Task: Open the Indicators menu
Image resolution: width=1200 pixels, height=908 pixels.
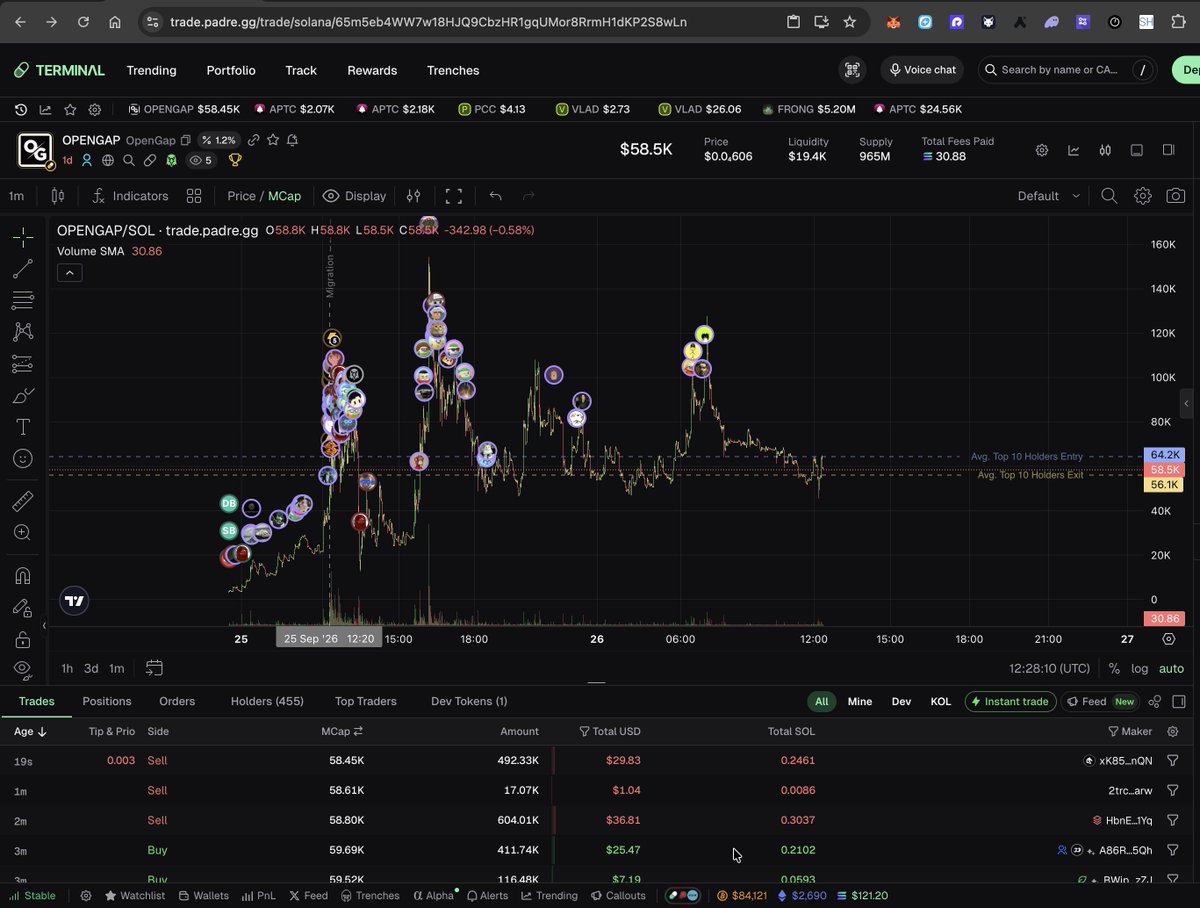Action: pyautogui.click(x=130, y=196)
